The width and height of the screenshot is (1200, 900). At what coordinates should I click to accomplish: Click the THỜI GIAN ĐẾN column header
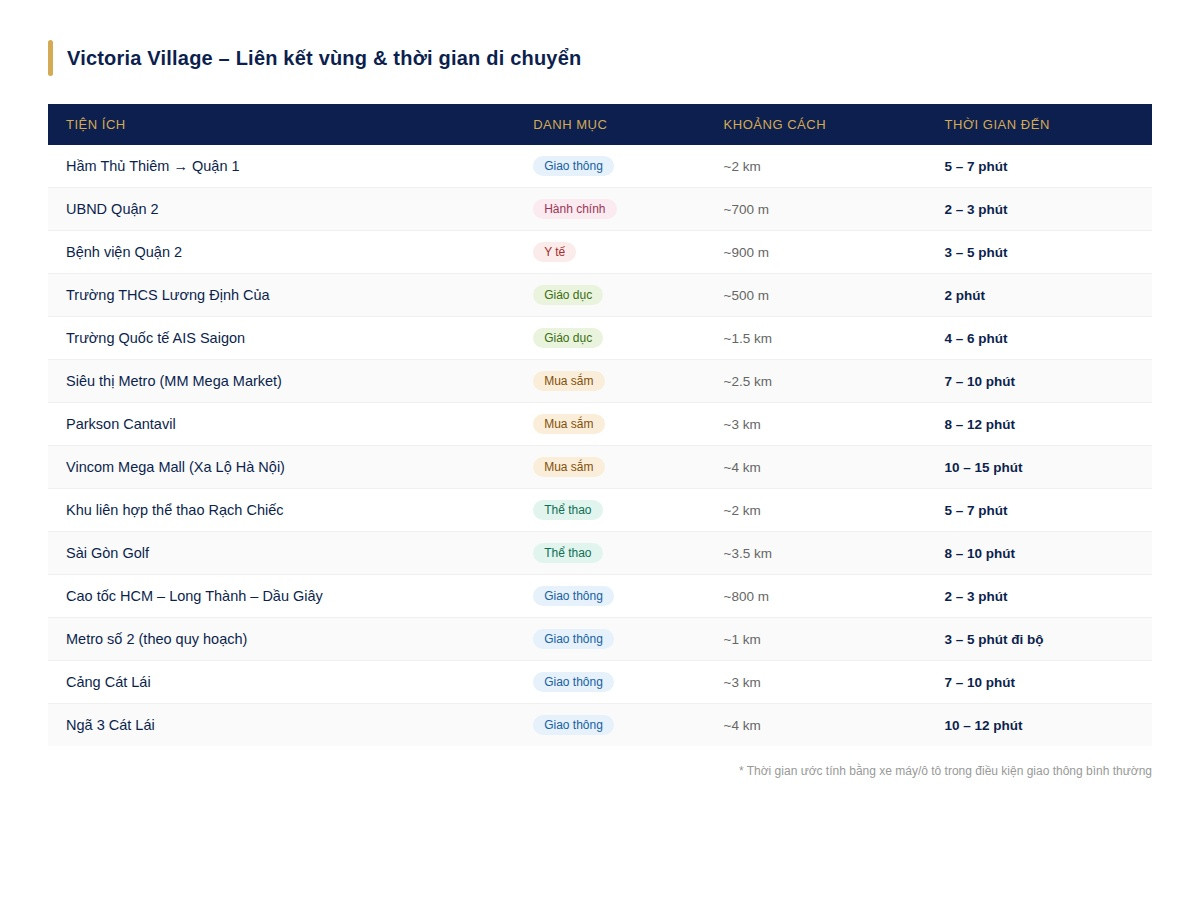tap(997, 125)
